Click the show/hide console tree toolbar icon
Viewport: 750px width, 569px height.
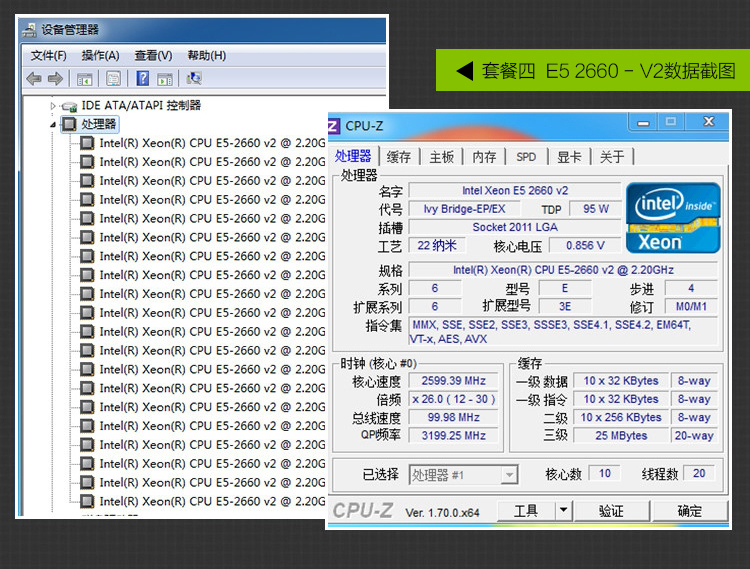click(x=85, y=78)
